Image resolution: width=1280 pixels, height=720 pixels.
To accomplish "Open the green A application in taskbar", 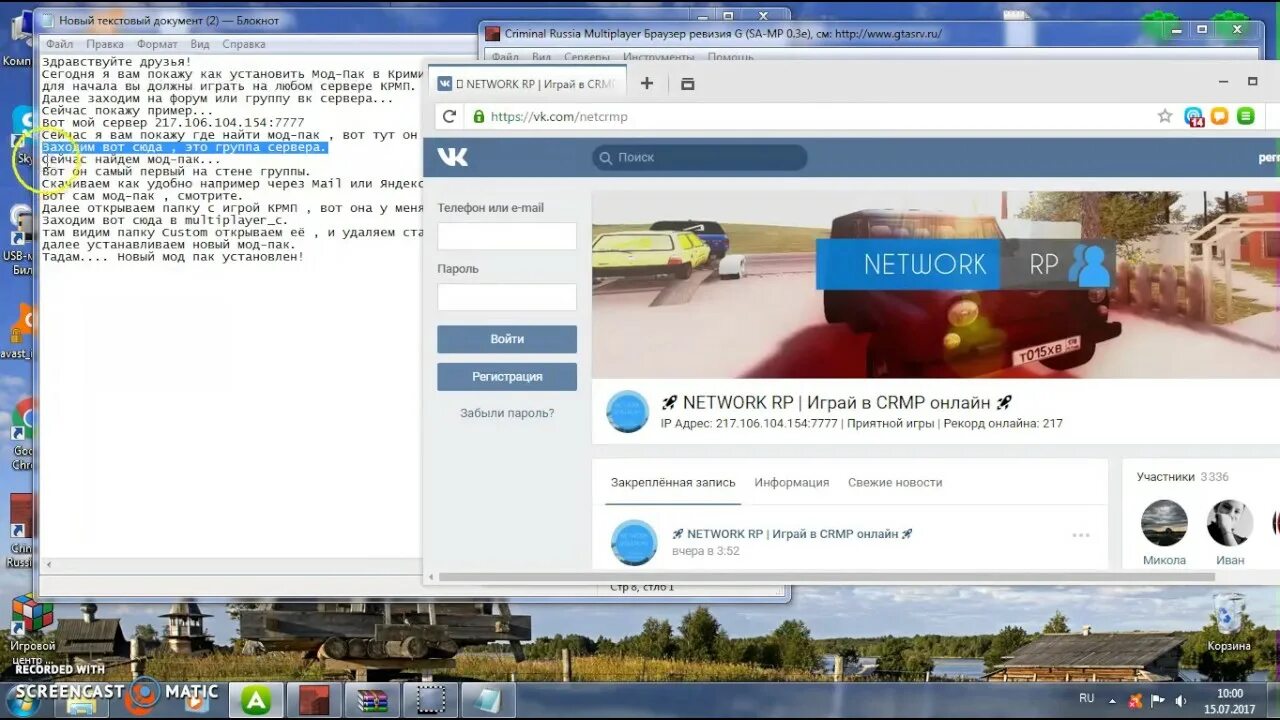I will click(x=256, y=700).
